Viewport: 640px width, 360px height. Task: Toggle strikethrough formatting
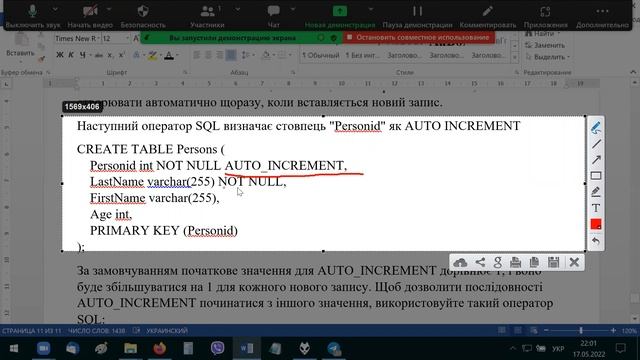98,55
